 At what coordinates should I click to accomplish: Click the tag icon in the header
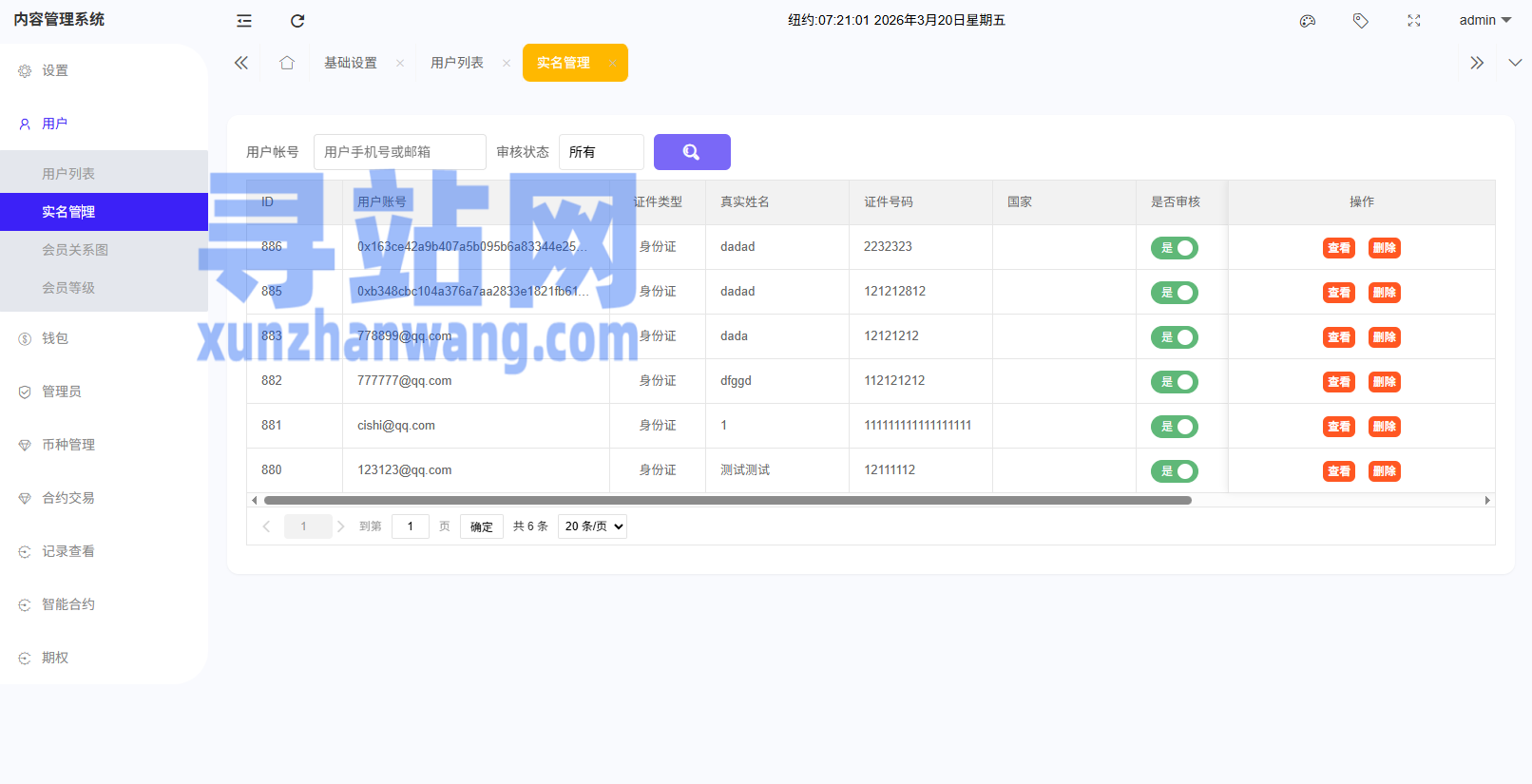point(1361,21)
